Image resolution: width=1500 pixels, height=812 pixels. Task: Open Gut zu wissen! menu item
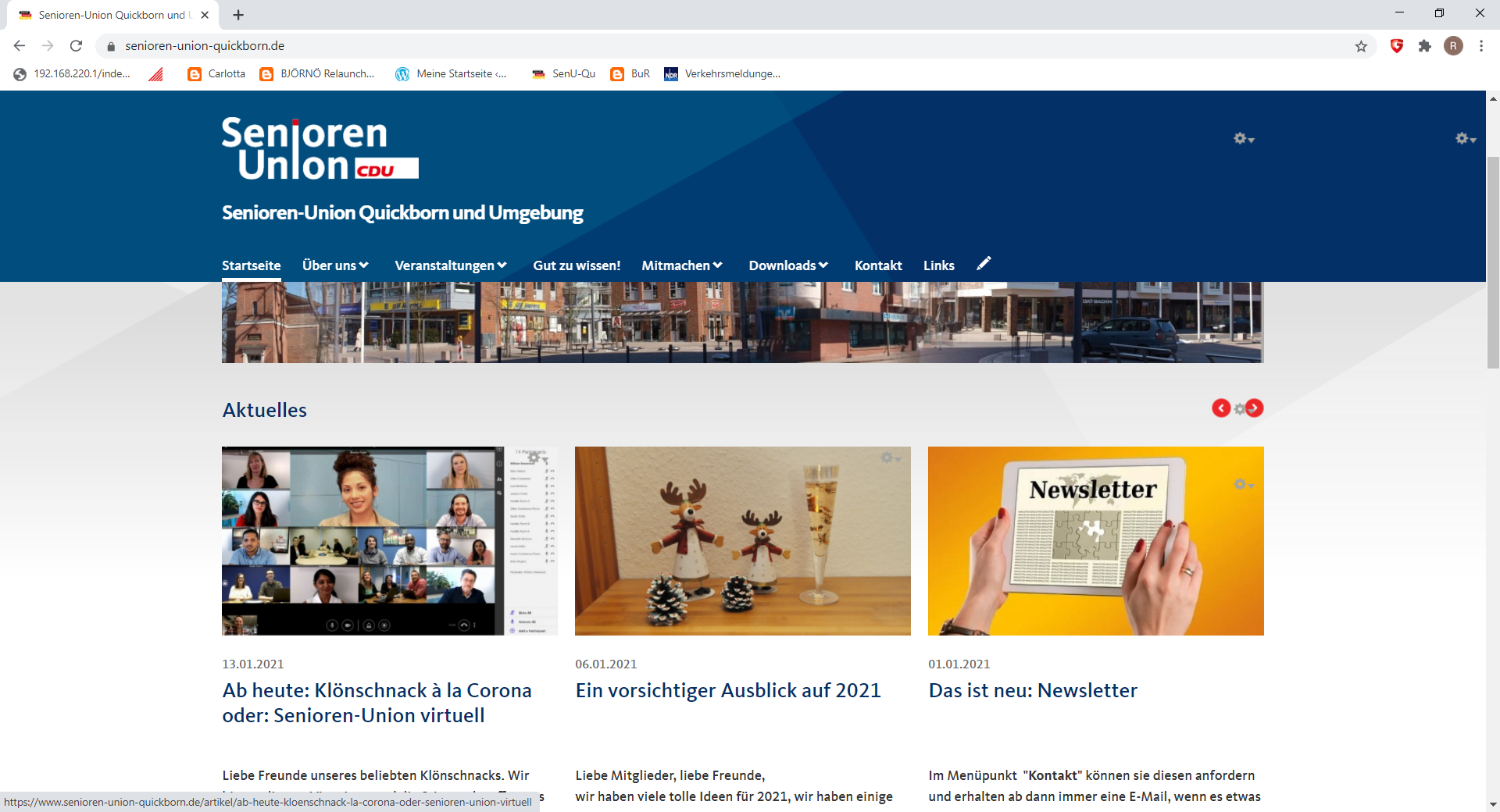tap(577, 265)
